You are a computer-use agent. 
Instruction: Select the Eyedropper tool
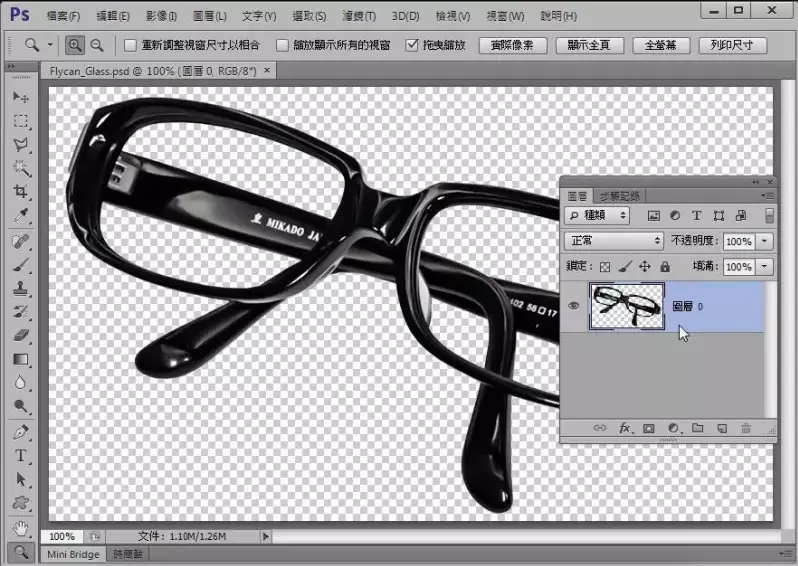point(20,215)
